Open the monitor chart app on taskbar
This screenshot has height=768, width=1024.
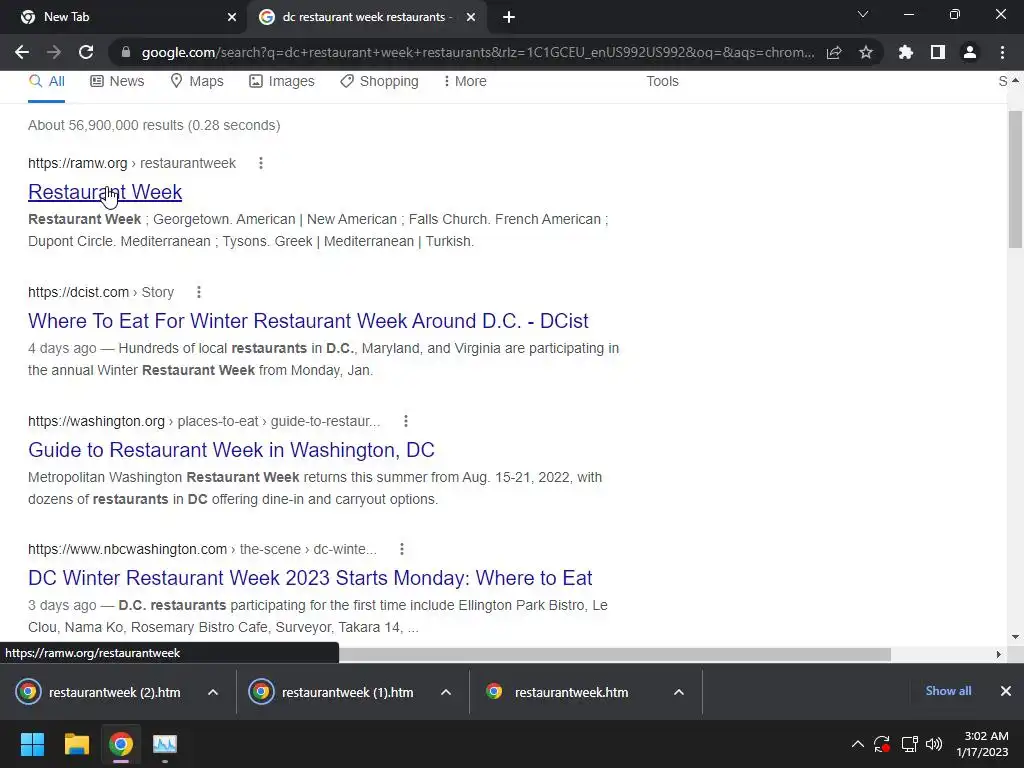[x=165, y=744]
